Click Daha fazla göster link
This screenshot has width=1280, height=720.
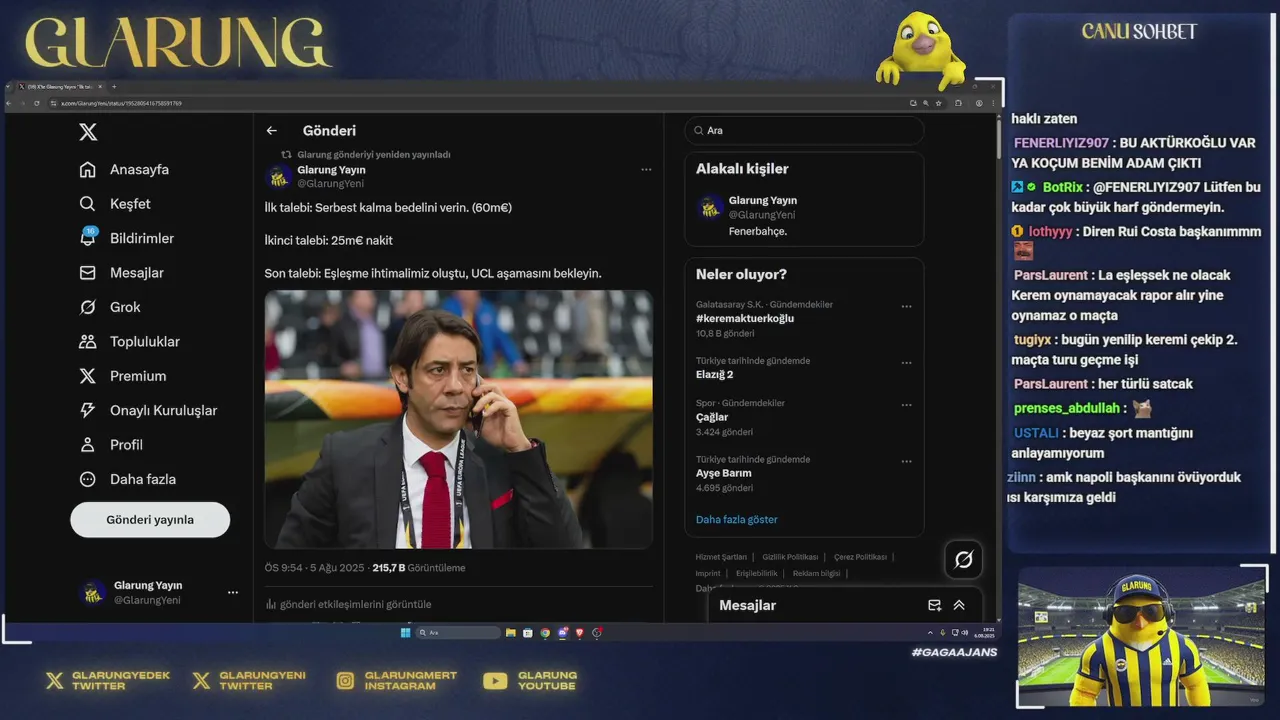737,520
